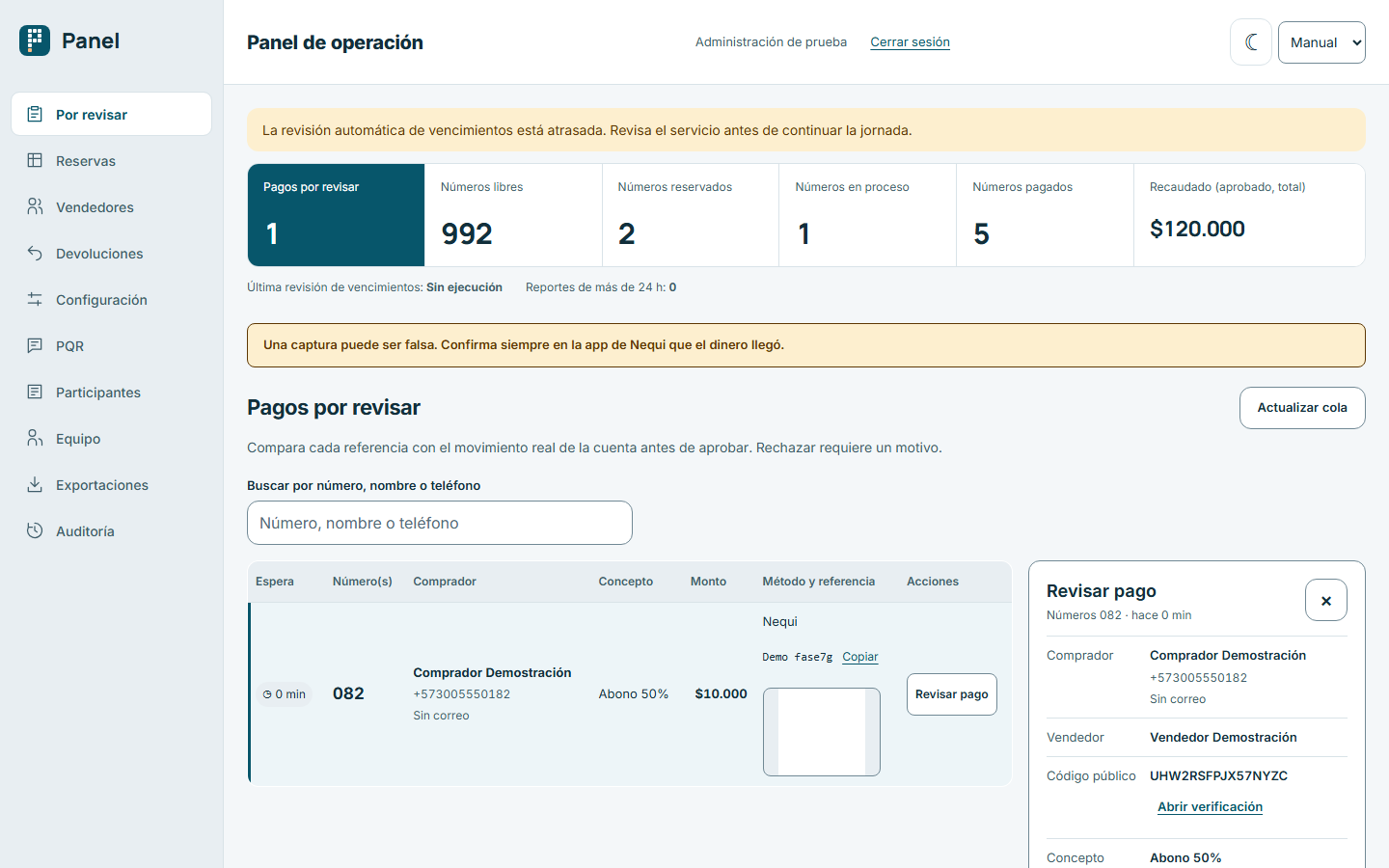Click the Revisar pago button for number 082

coord(952,694)
